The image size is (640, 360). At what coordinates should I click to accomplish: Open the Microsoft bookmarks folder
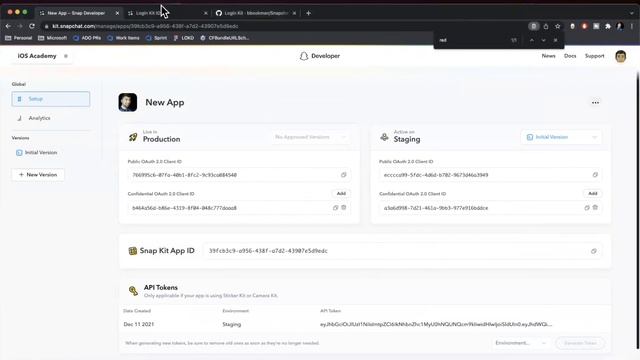click(52, 38)
